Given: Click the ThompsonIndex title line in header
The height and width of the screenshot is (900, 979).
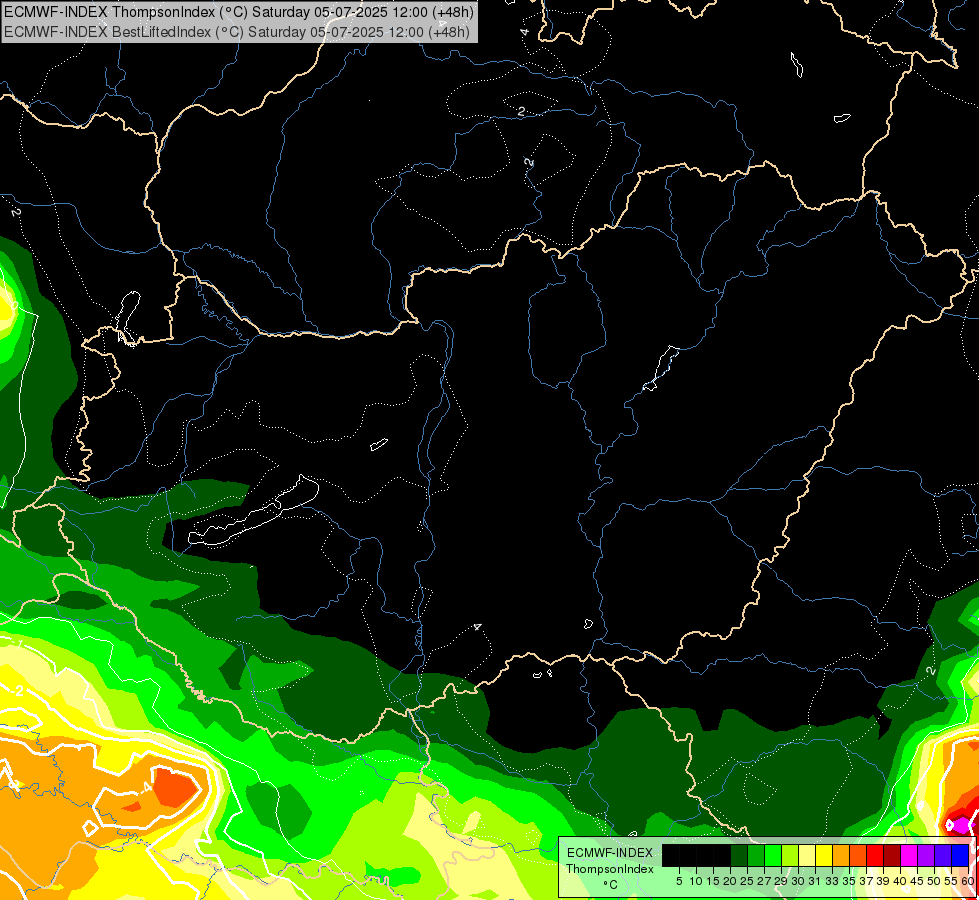Looking at the screenshot, I should coord(238,12).
